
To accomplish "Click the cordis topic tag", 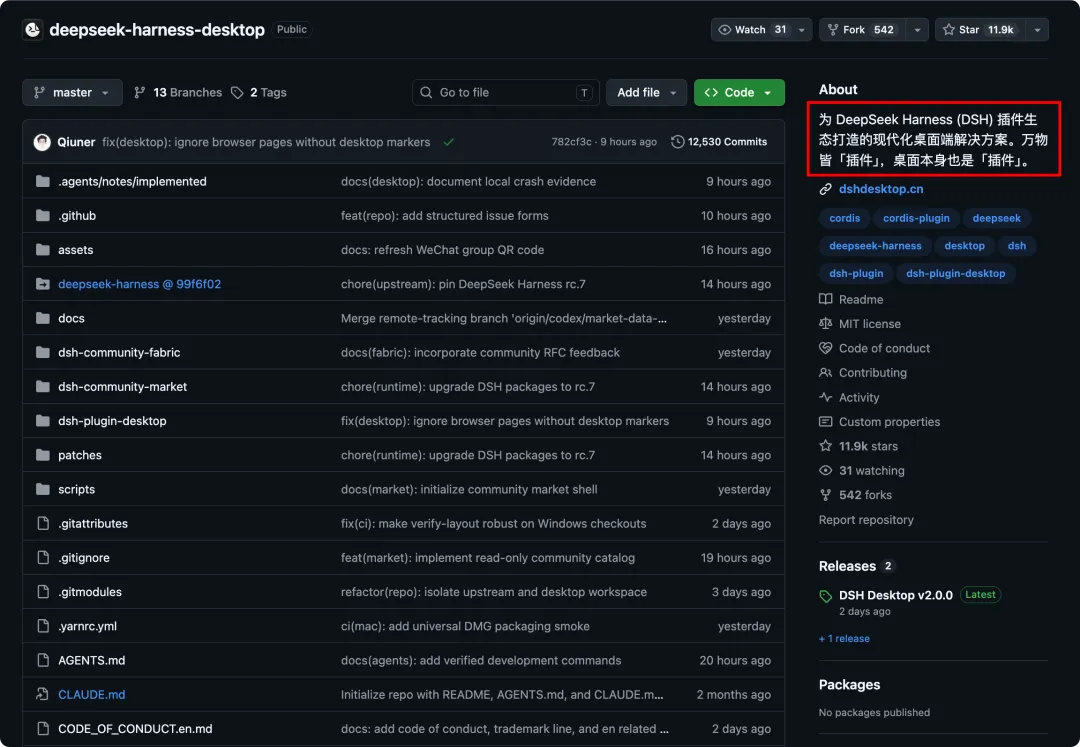I will [844, 218].
